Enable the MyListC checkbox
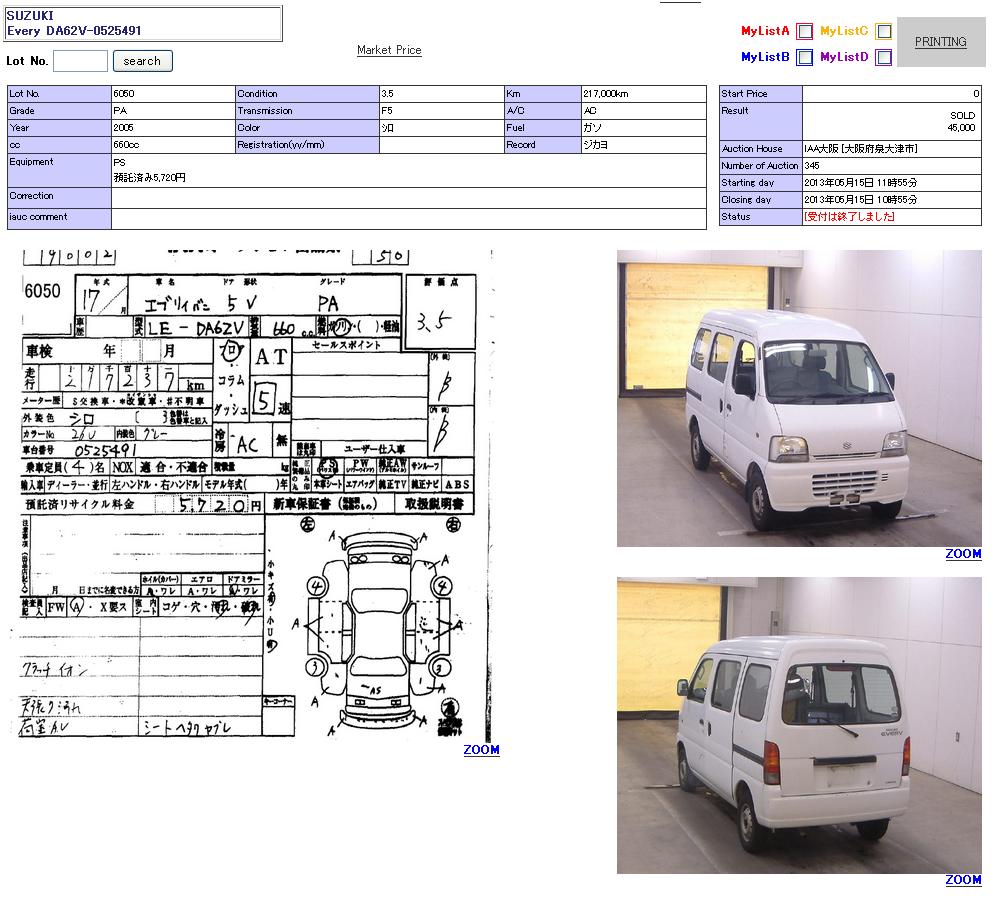 click(883, 31)
